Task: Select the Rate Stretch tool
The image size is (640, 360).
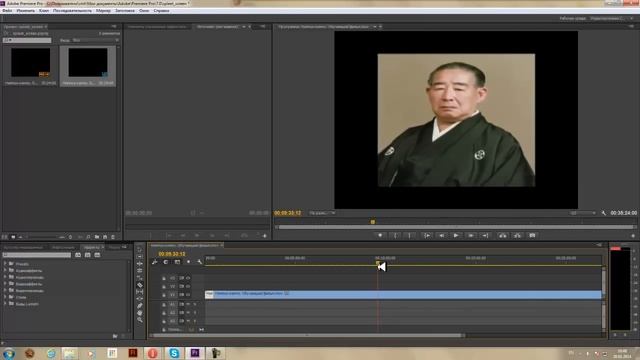Action: click(140, 278)
